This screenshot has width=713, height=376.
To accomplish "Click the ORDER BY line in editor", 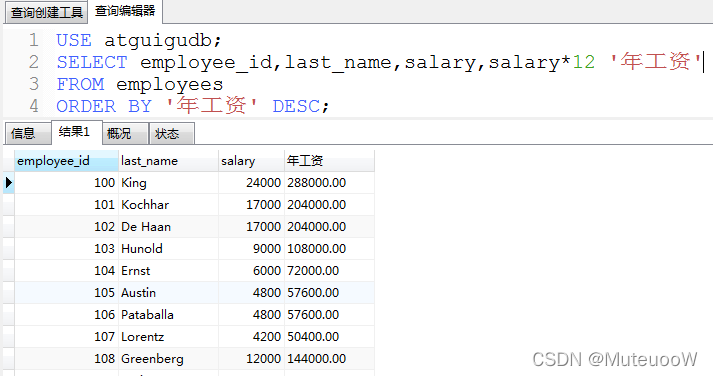I will point(192,106).
